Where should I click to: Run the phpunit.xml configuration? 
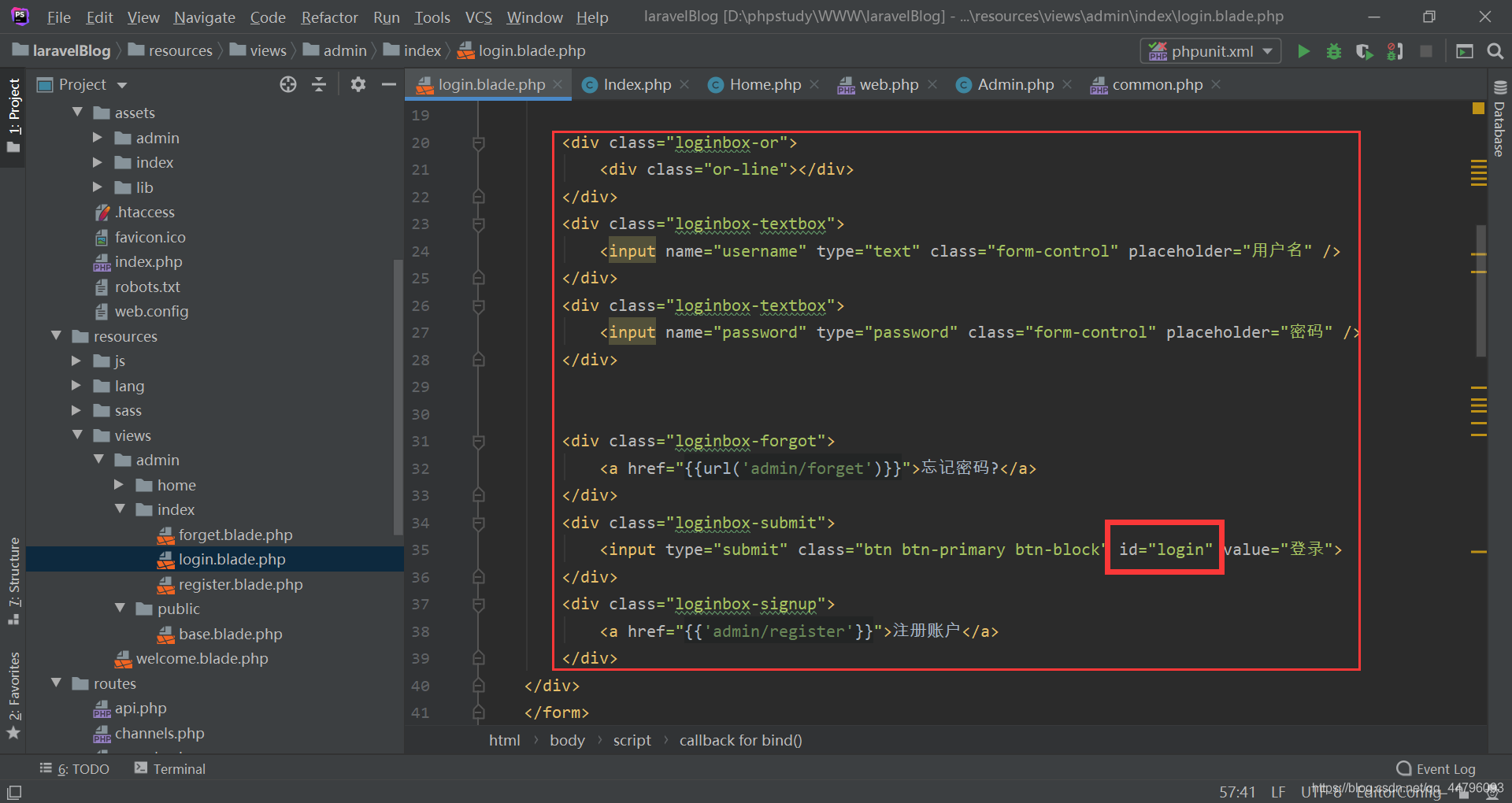[x=1303, y=51]
